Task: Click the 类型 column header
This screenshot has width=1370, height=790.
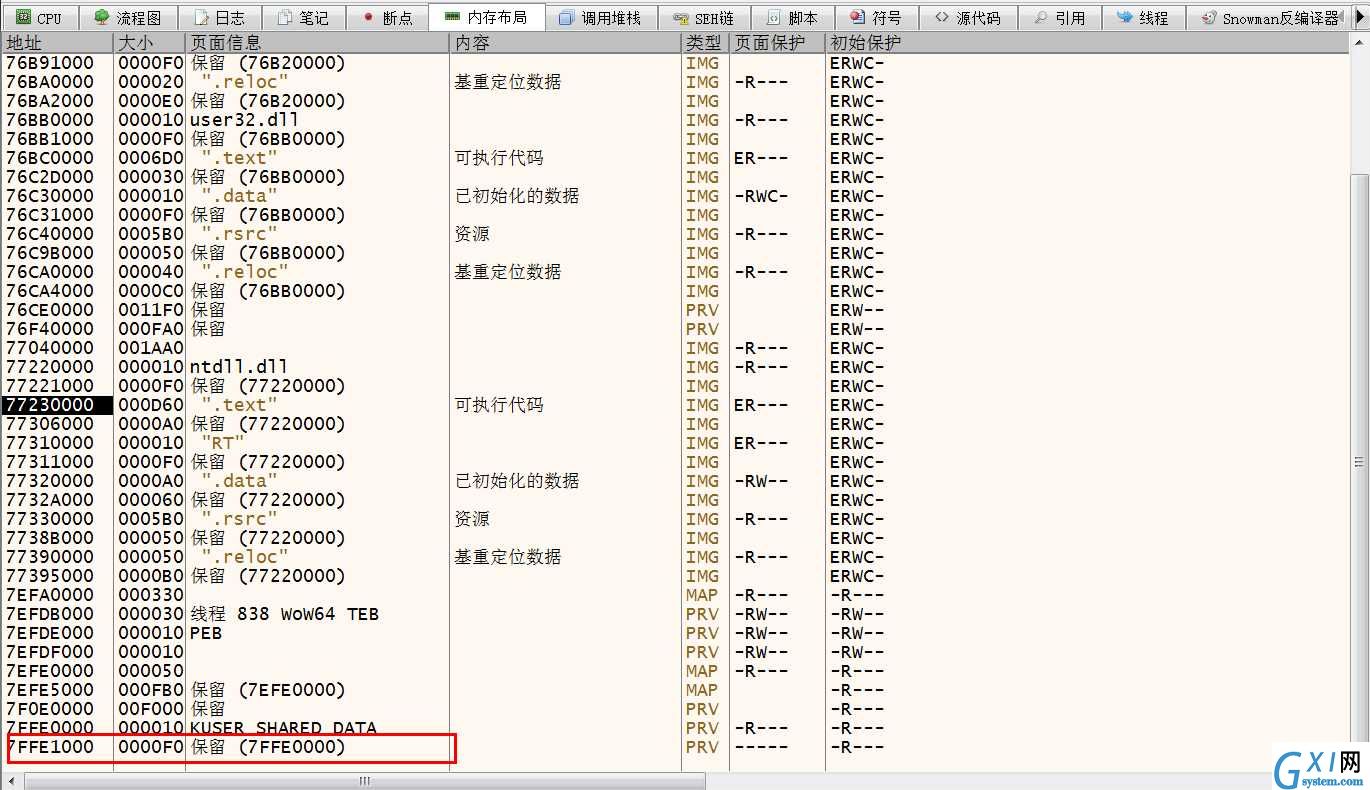Action: pyautogui.click(x=704, y=43)
